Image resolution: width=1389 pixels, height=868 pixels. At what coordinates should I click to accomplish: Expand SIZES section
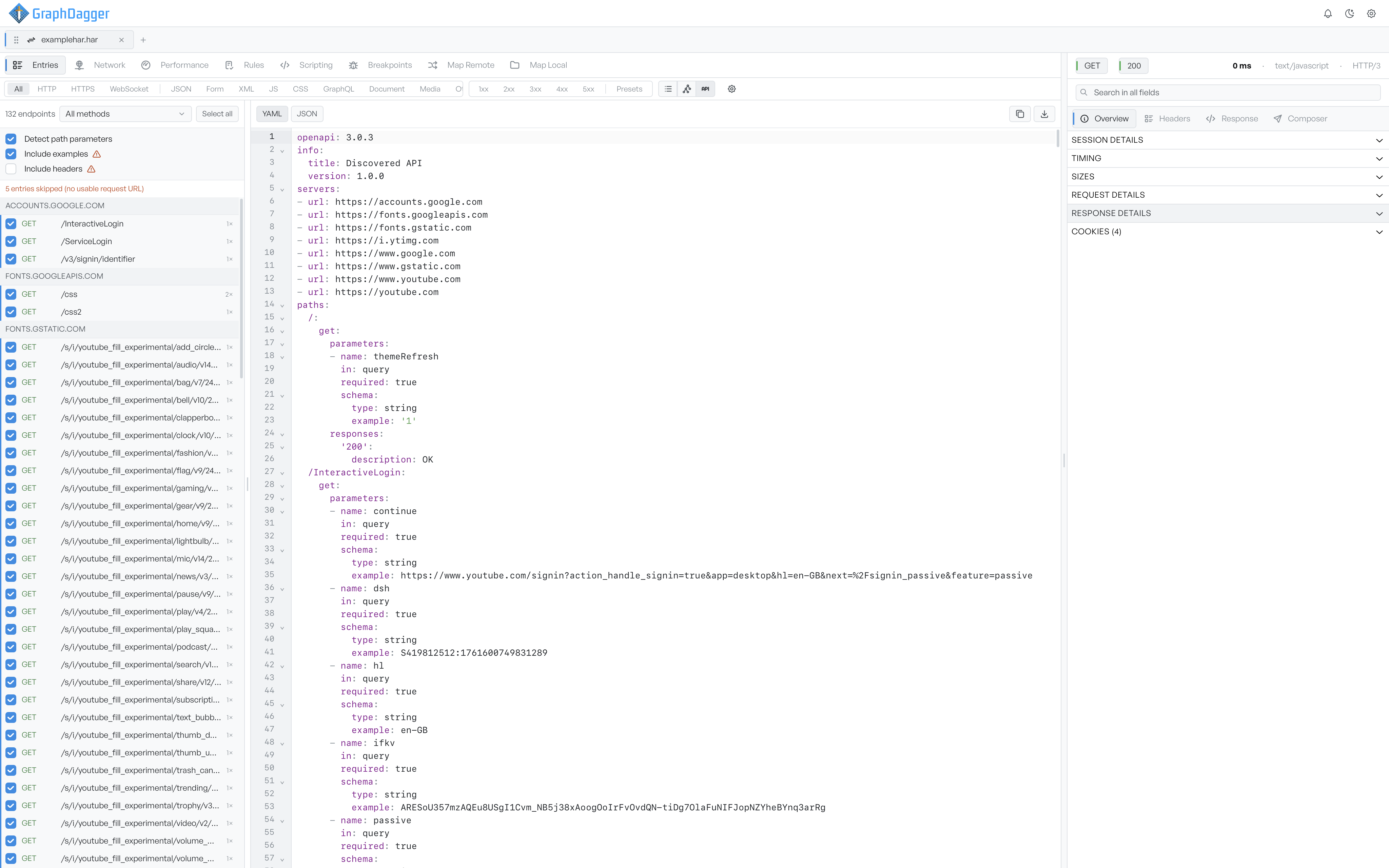(1228, 177)
